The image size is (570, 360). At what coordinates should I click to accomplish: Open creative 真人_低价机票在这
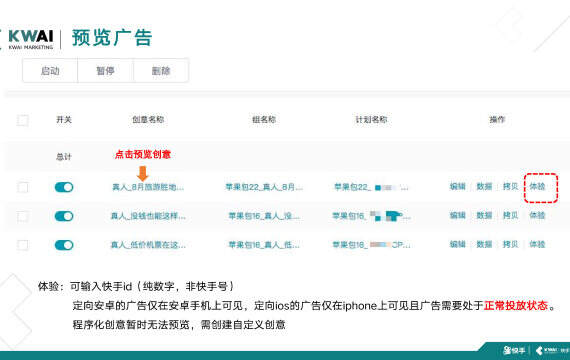tap(148, 245)
